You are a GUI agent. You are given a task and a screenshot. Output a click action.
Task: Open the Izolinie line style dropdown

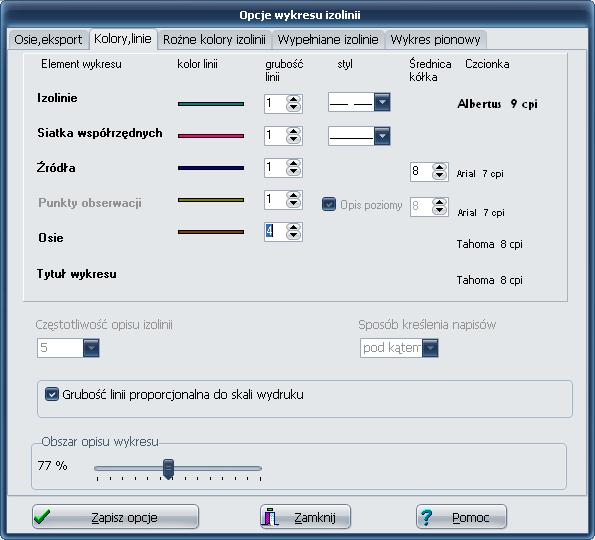click(x=382, y=102)
